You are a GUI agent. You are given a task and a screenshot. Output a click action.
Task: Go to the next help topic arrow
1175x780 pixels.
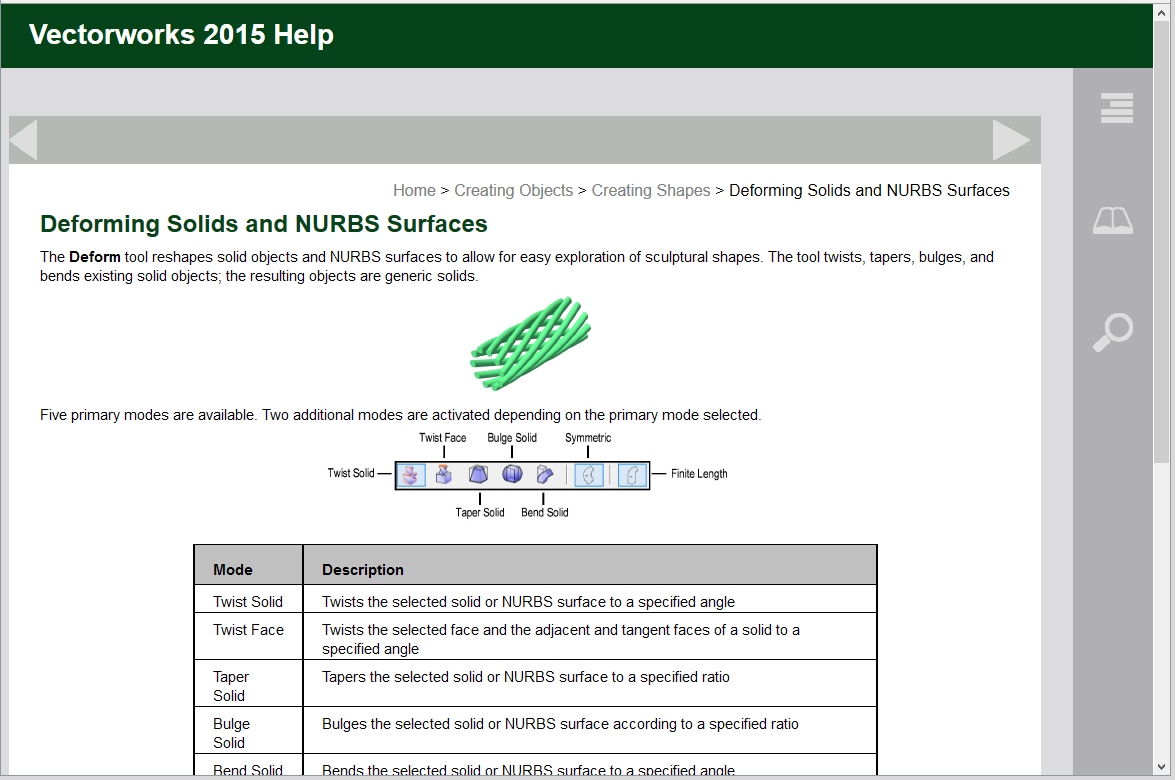click(1011, 139)
